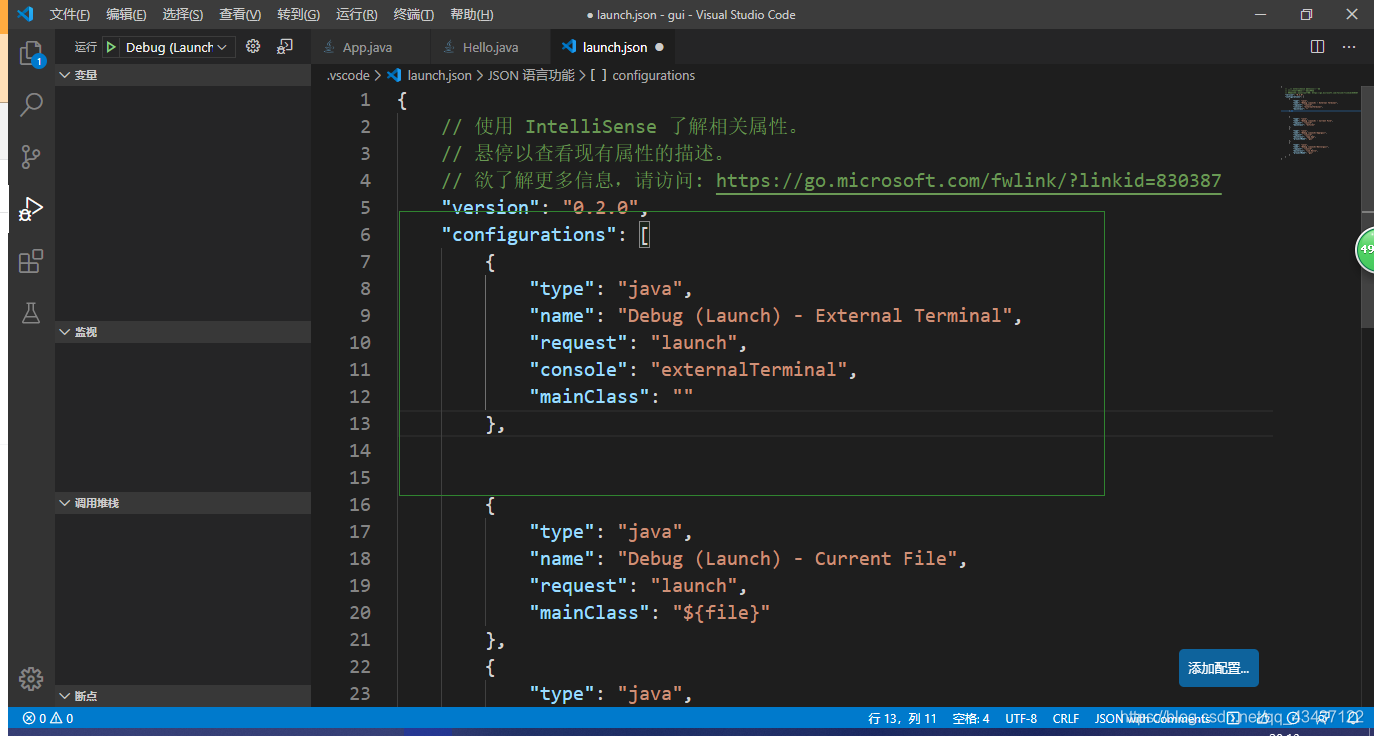Open the go.microsoft.com fwlink URL
This screenshot has width=1374, height=736.
[x=969, y=181]
